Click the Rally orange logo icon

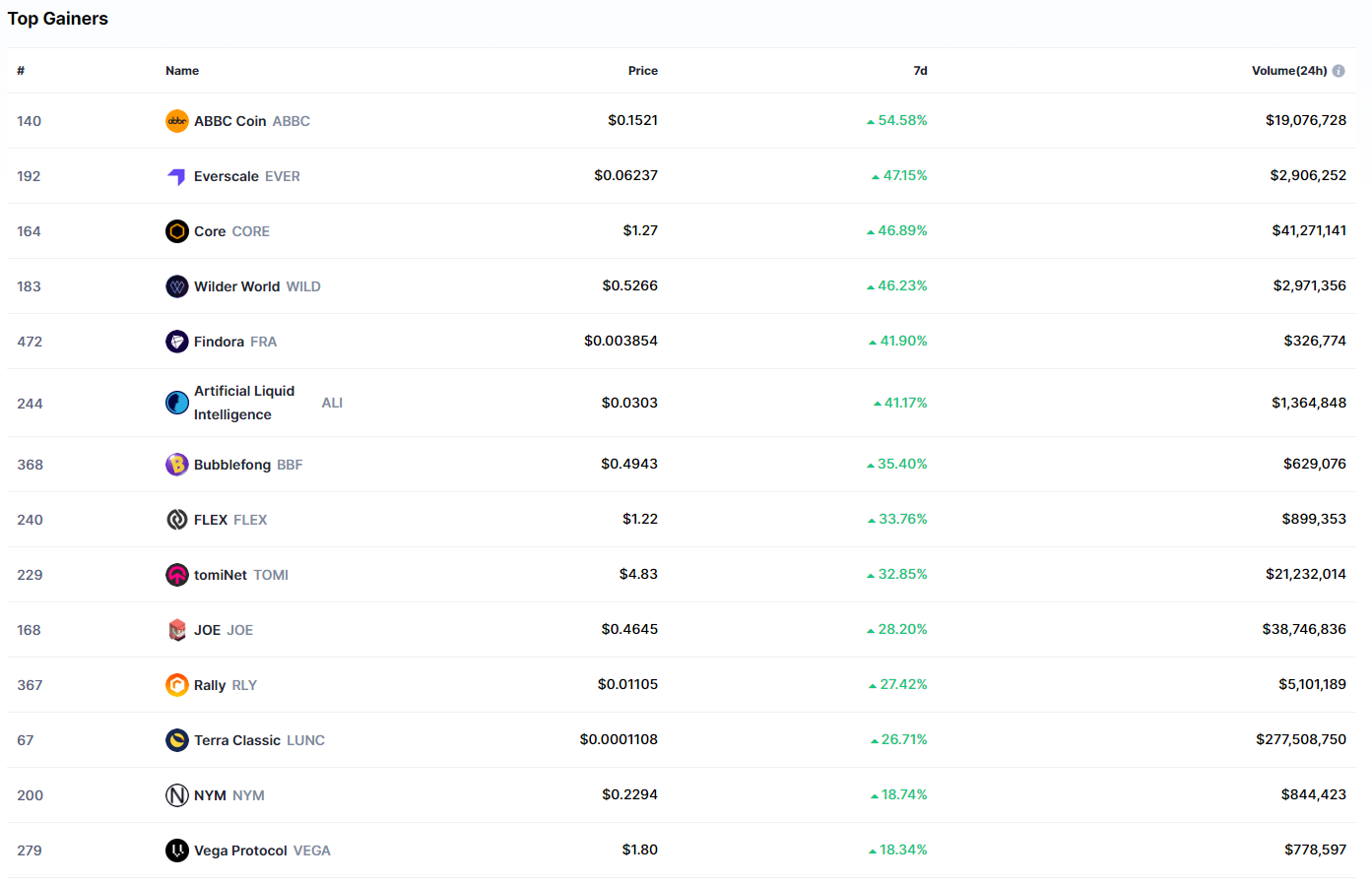tap(176, 685)
